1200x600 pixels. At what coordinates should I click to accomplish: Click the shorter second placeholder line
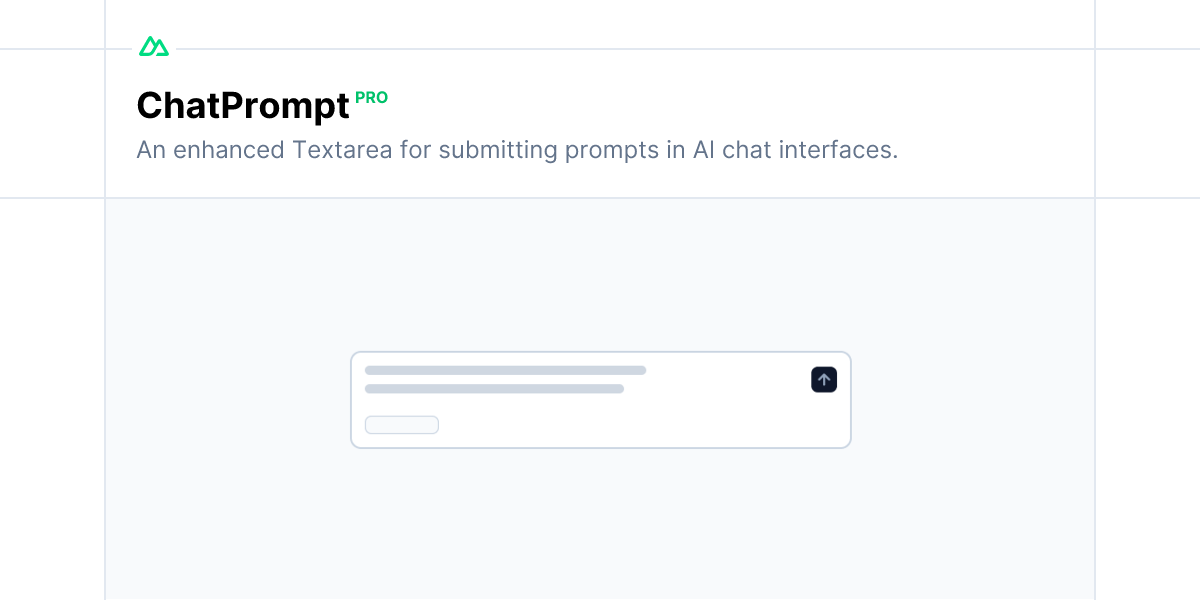(495, 389)
